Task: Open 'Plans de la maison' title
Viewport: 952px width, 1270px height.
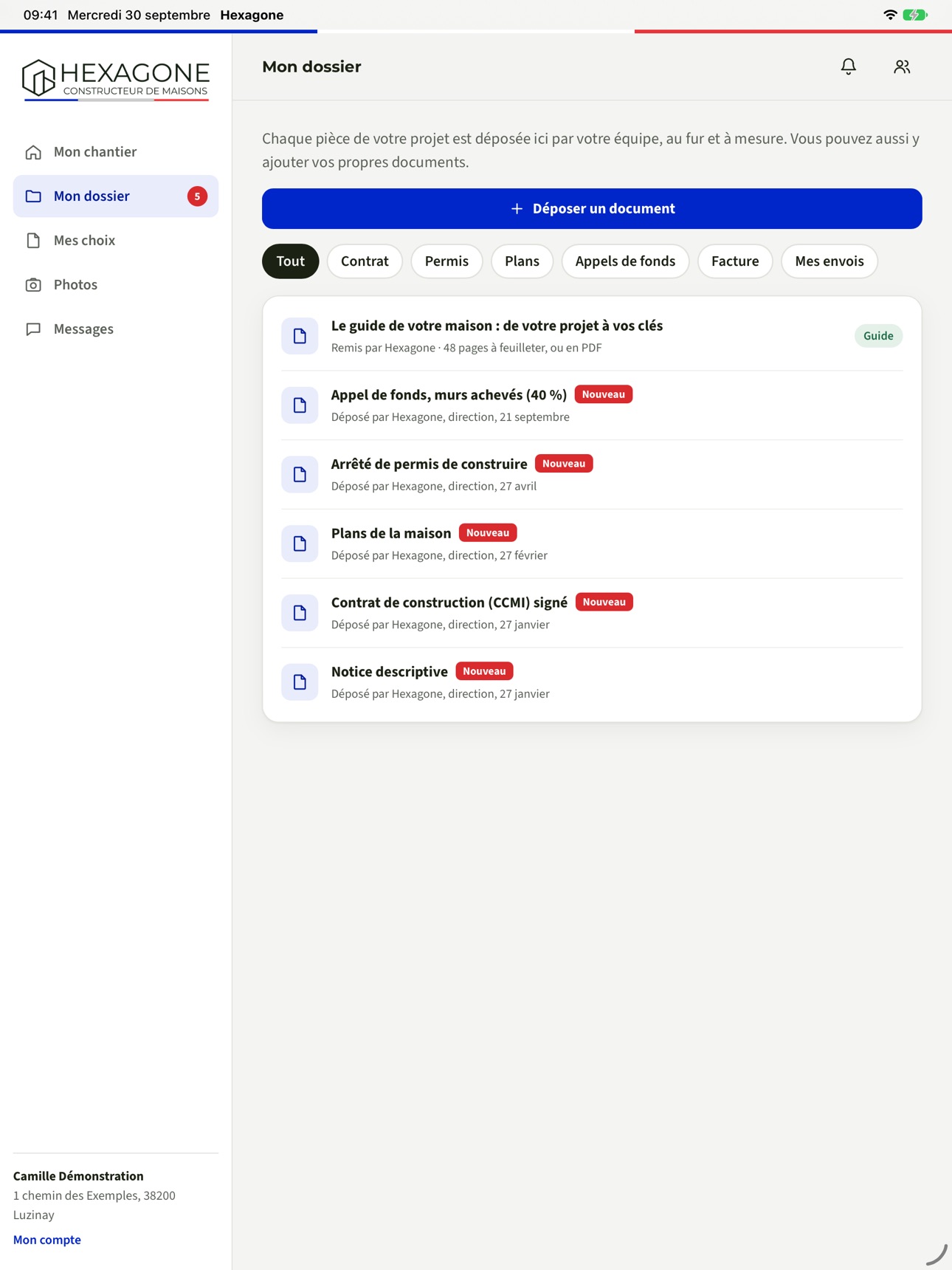Action: coord(391,533)
